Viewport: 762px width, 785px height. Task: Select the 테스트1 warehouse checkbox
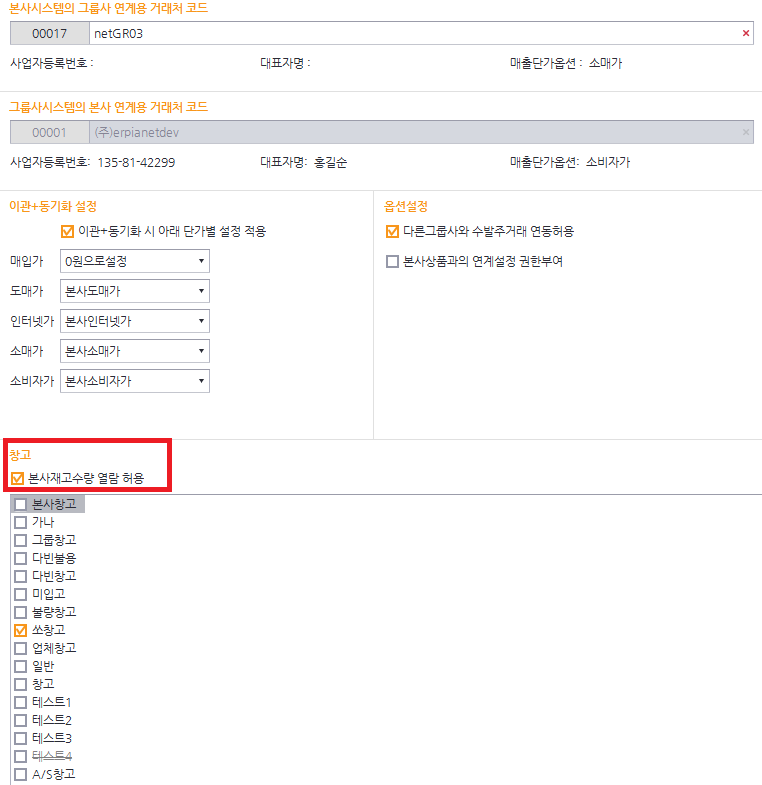pyautogui.click(x=20, y=702)
